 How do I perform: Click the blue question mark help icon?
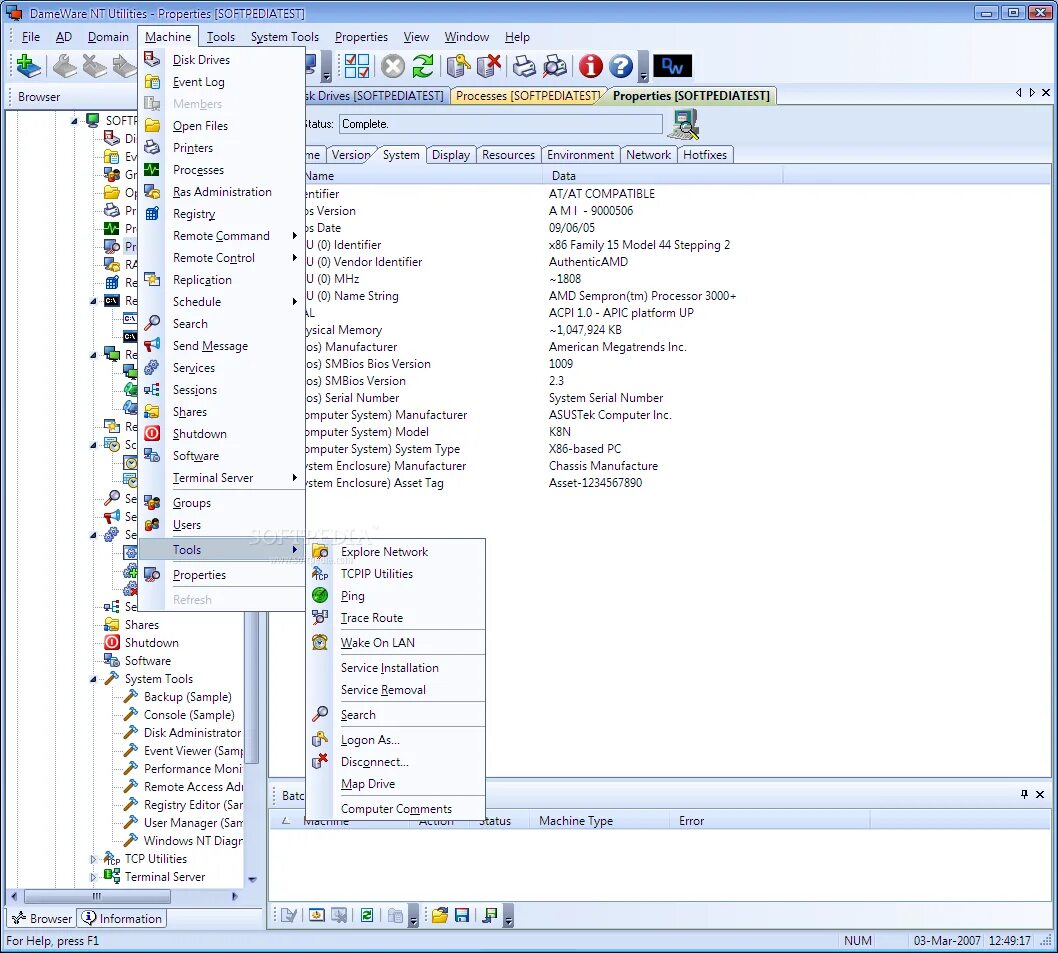(x=621, y=66)
